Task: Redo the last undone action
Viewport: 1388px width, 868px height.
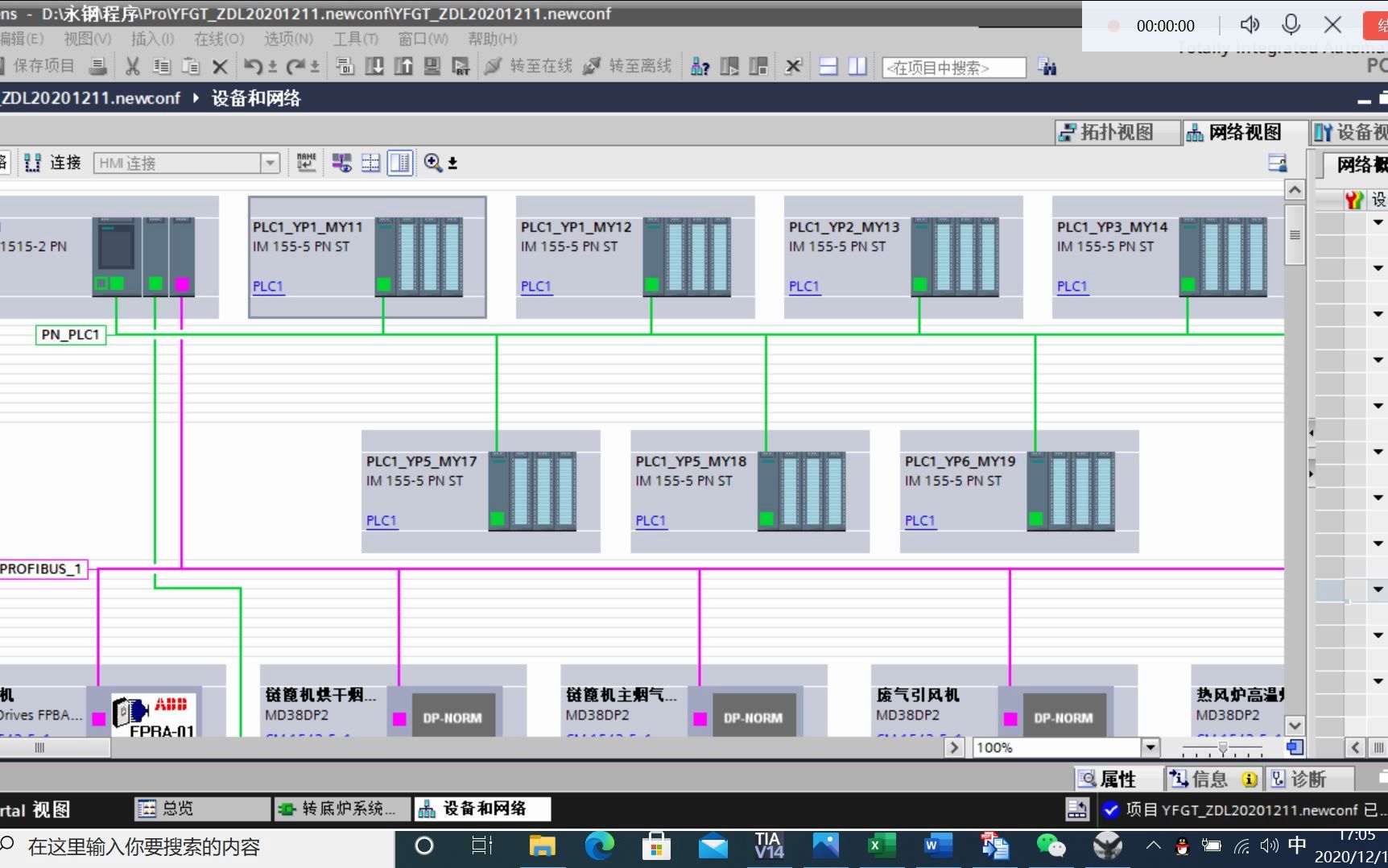Action: [296, 67]
